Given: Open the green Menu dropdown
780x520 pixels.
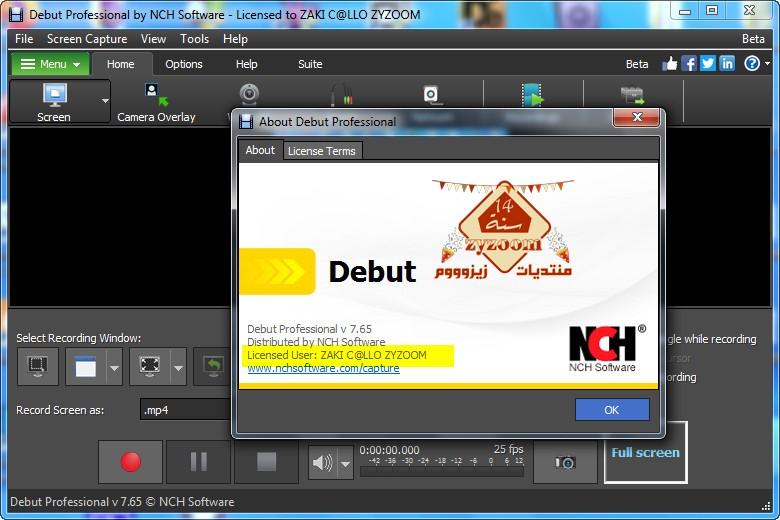Looking at the screenshot, I should [x=50, y=64].
